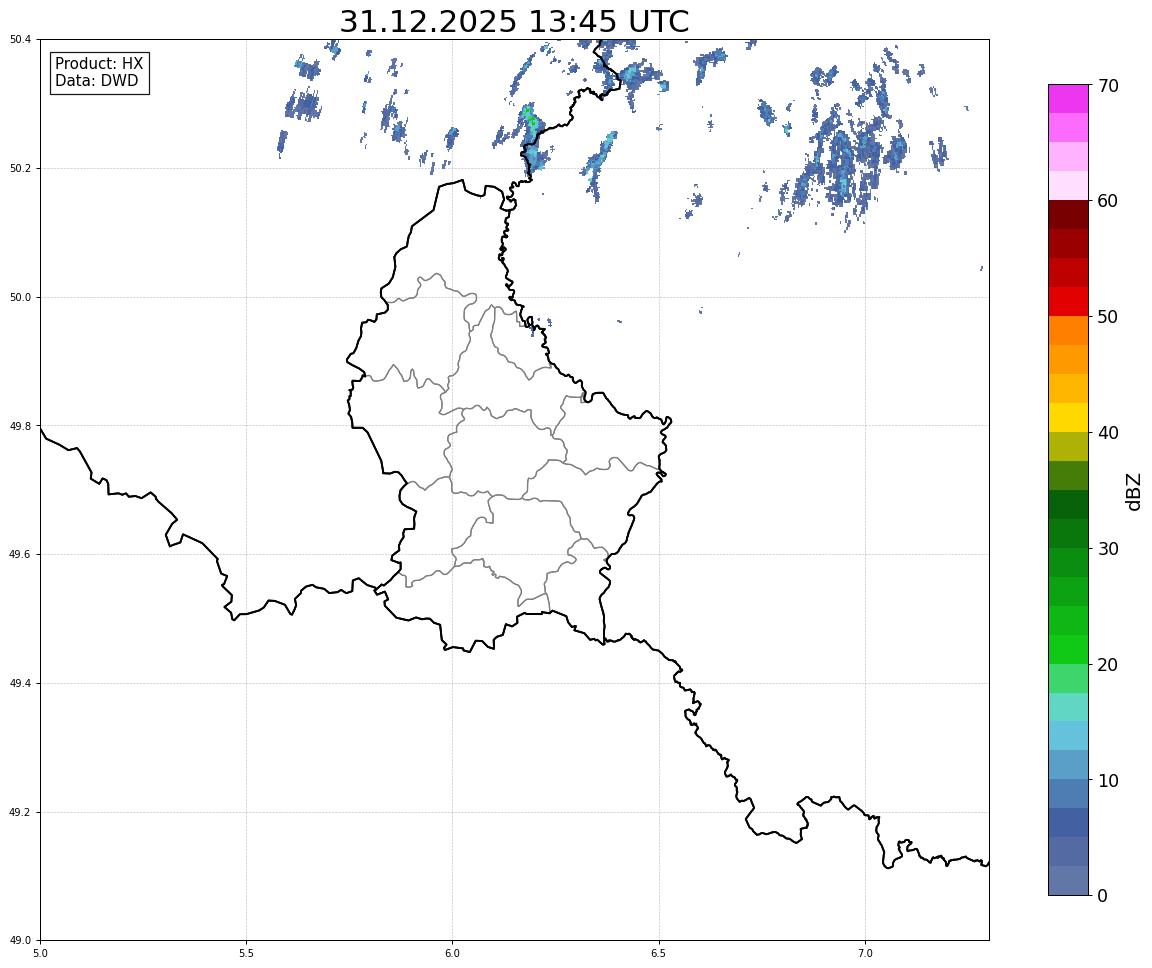The height and width of the screenshot is (968, 1152).
Task: Pick the dark maroon swatch just below the 60 dBZ tick
Action: 1068,214
